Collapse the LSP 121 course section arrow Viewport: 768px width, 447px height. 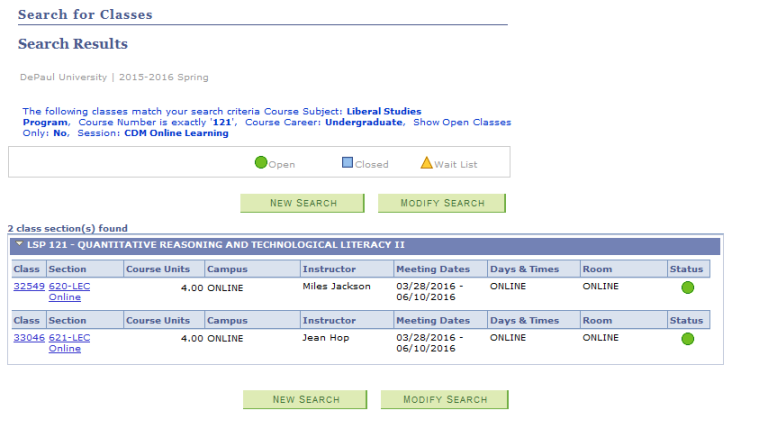pos(18,245)
